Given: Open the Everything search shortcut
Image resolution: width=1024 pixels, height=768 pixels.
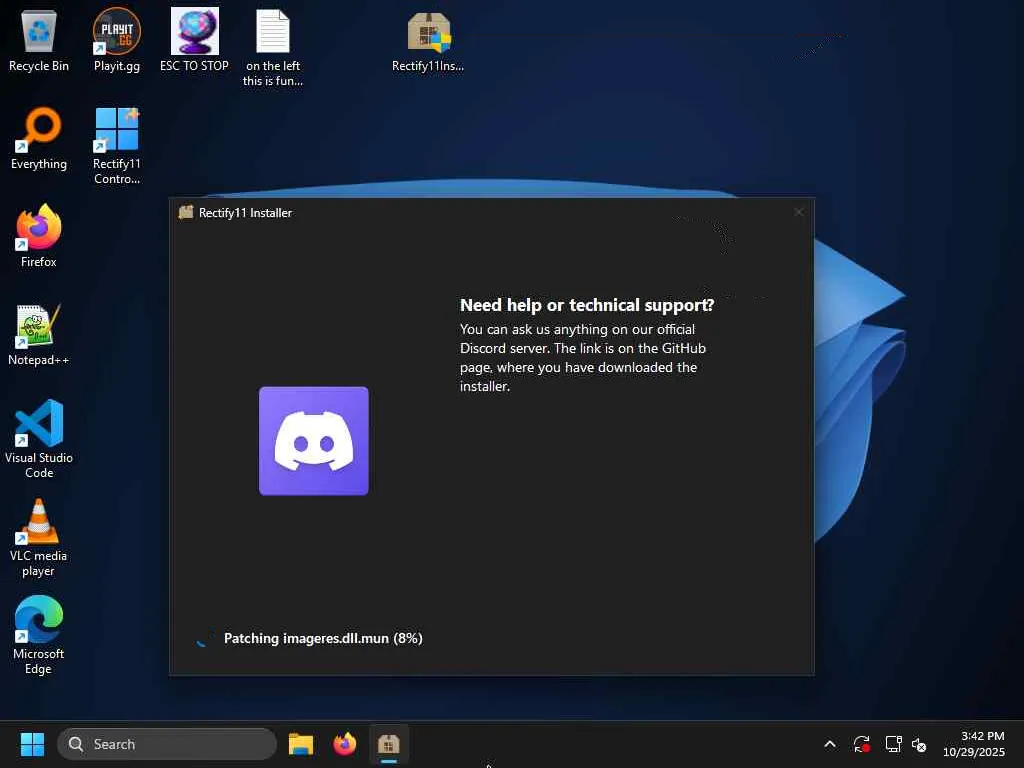Looking at the screenshot, I should pos(39,138).
